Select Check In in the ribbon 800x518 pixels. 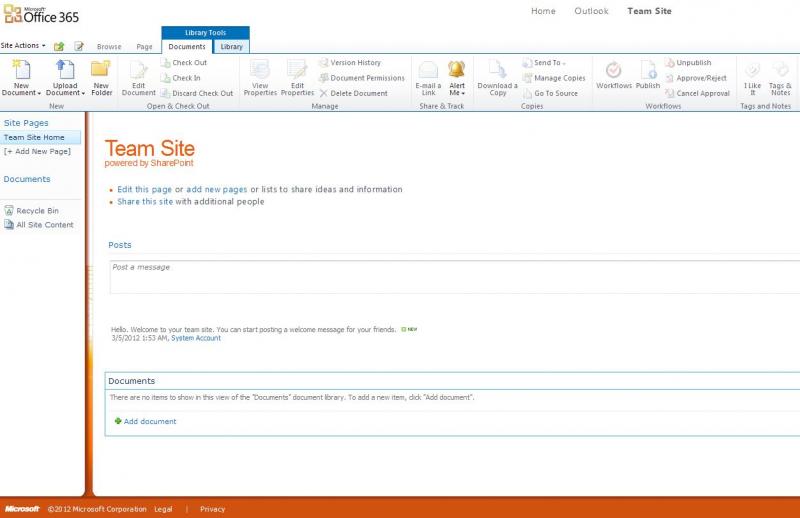click(x=181, y=78)
